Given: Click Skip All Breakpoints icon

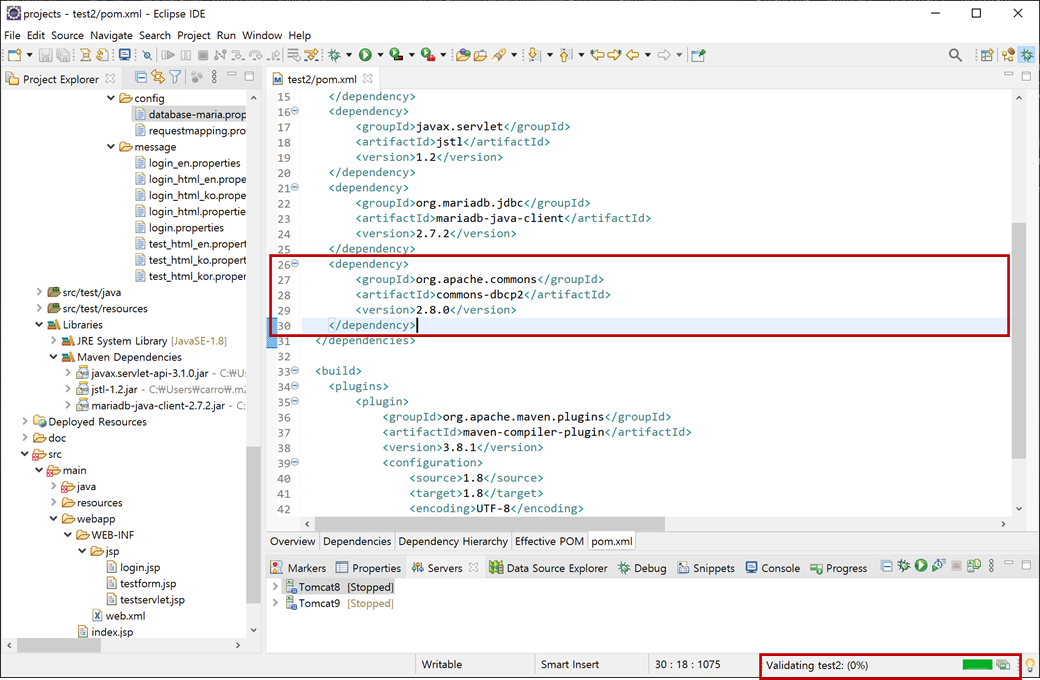Looking at the screenshot, I should [147, 55].
